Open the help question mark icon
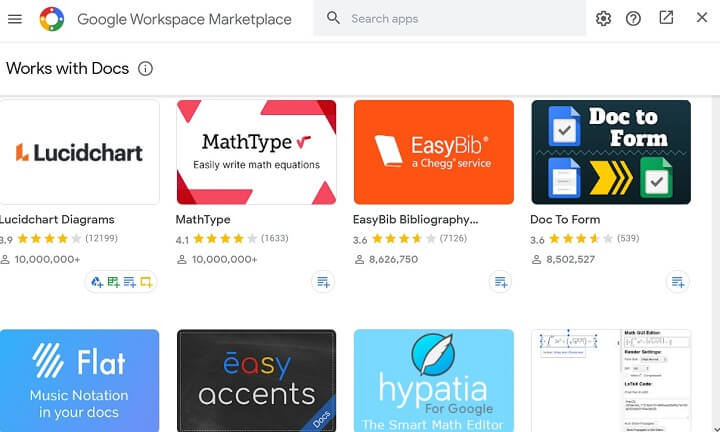Image resolution: width=720 pixels, height=432 pixels. click(633, 19)
